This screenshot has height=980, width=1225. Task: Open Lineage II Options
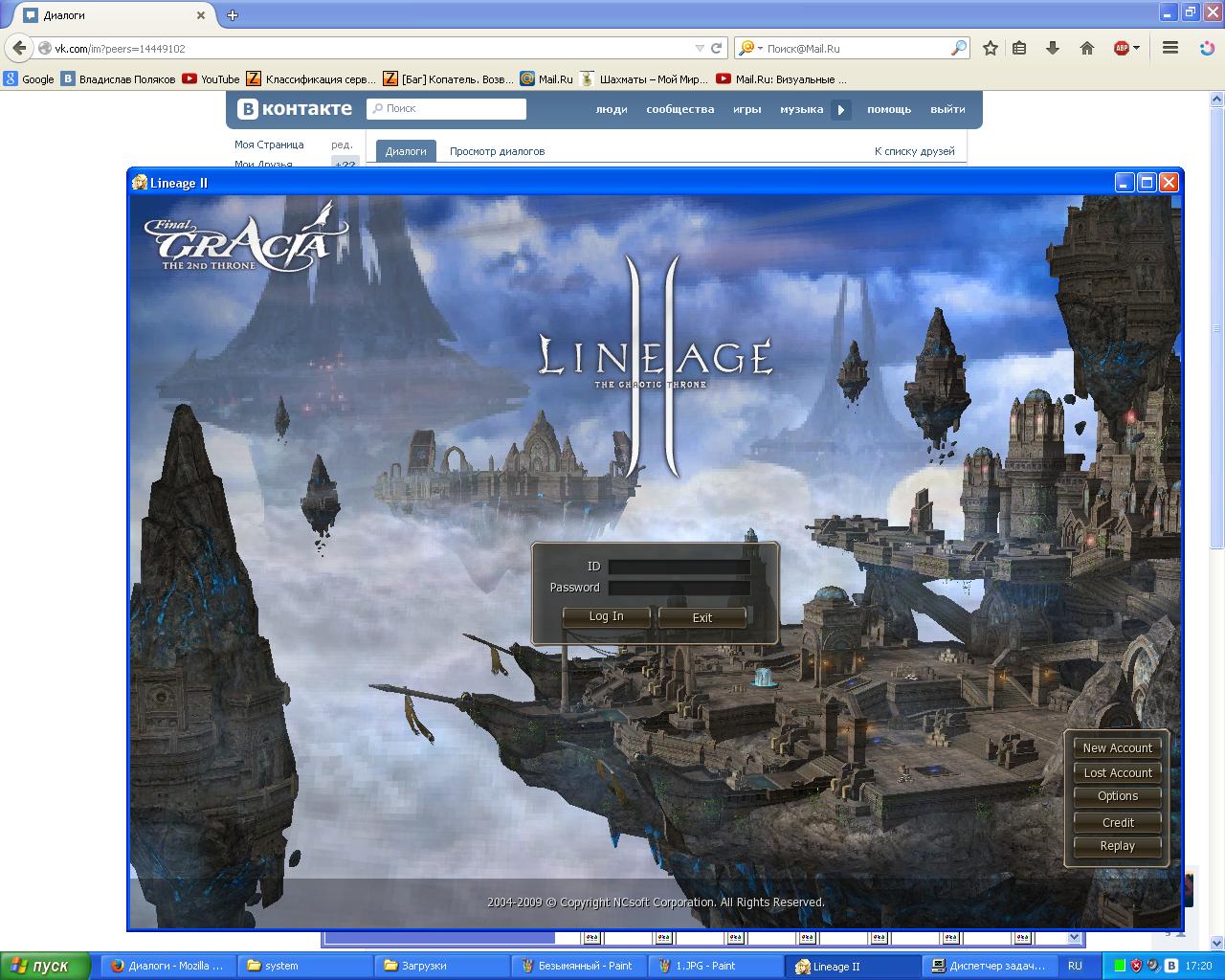click(1117, 796)
